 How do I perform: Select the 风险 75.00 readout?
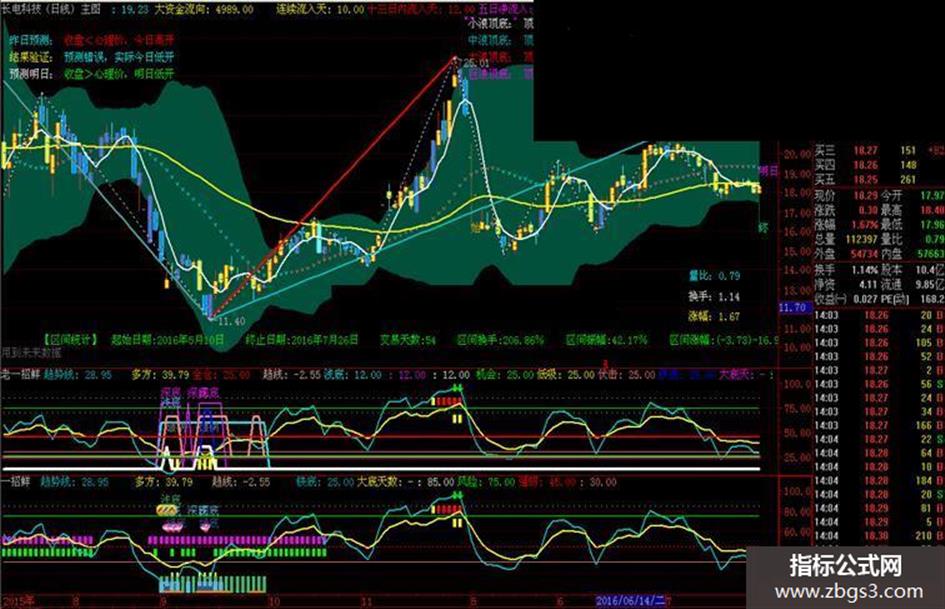[486, 482]
